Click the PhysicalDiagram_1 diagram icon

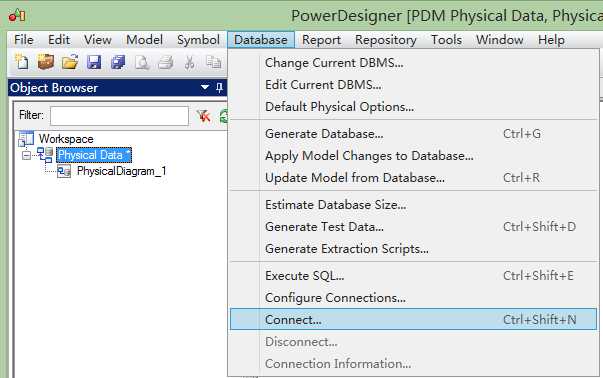(x=64, y=171)
